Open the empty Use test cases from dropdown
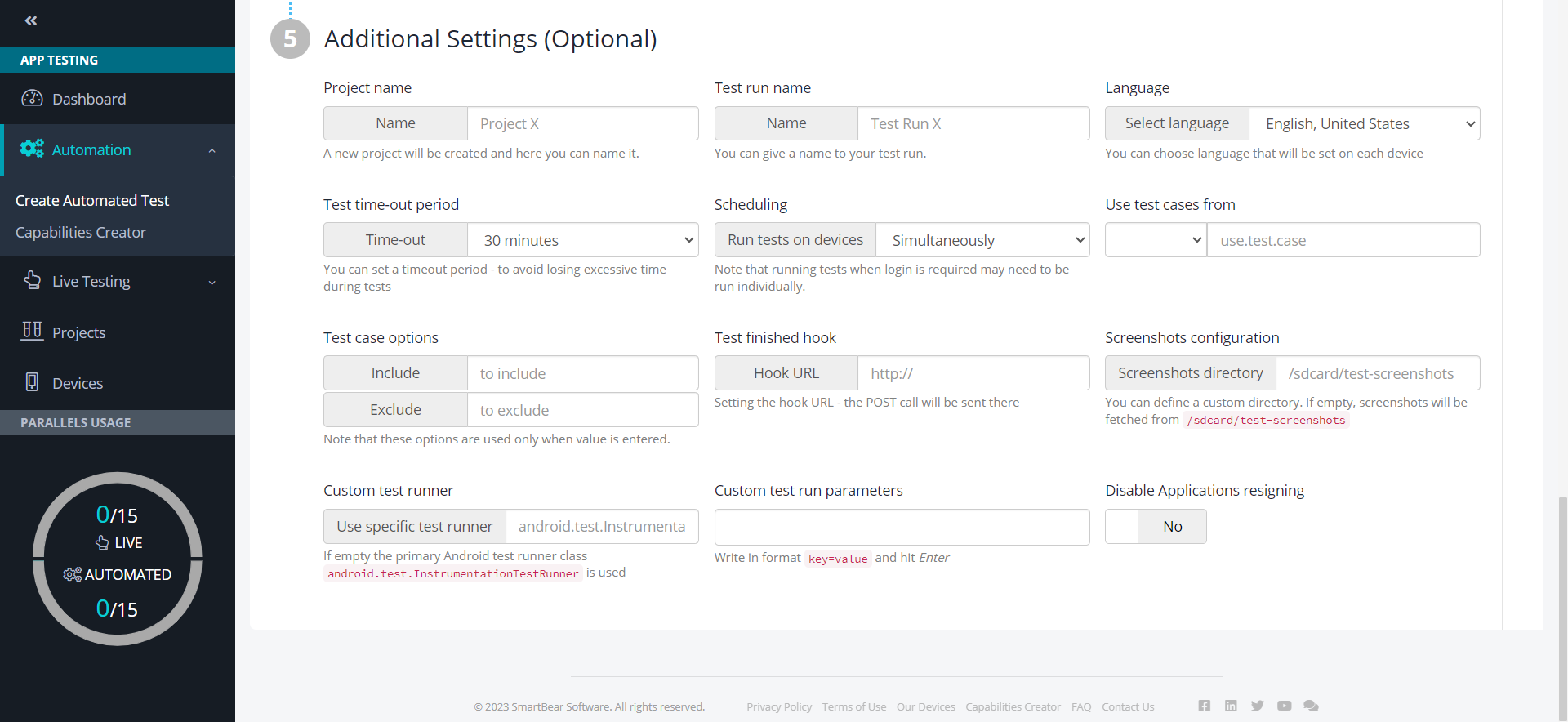The height and width of the screenshot is (722, 1568). pos(1156,240)
